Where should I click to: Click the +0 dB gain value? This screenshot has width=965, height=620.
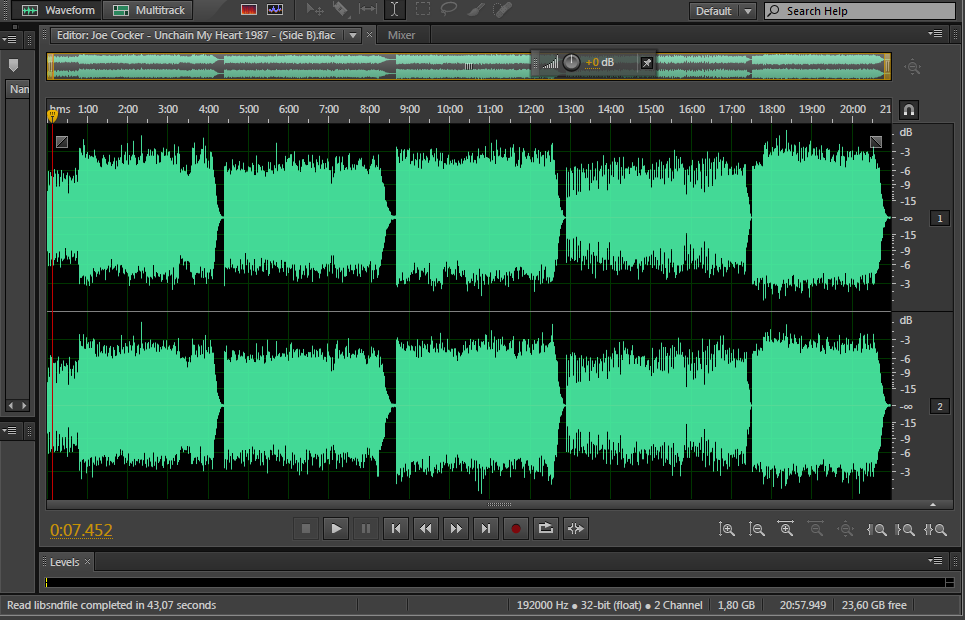click(x=599, y=62)
